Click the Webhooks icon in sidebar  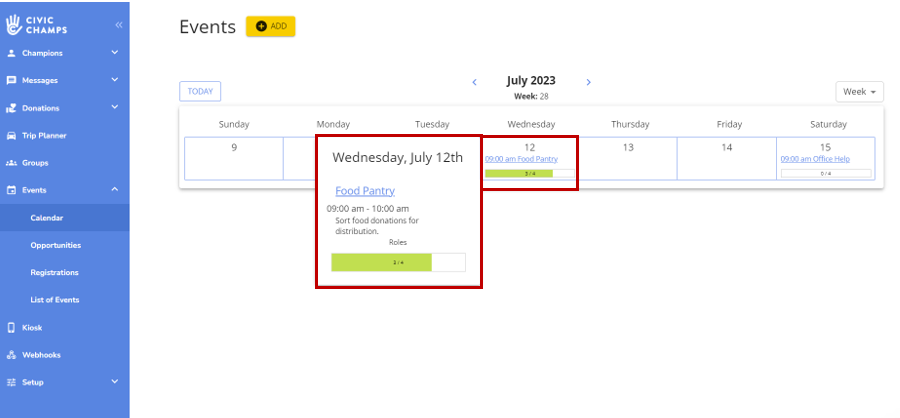pos(11,355)
